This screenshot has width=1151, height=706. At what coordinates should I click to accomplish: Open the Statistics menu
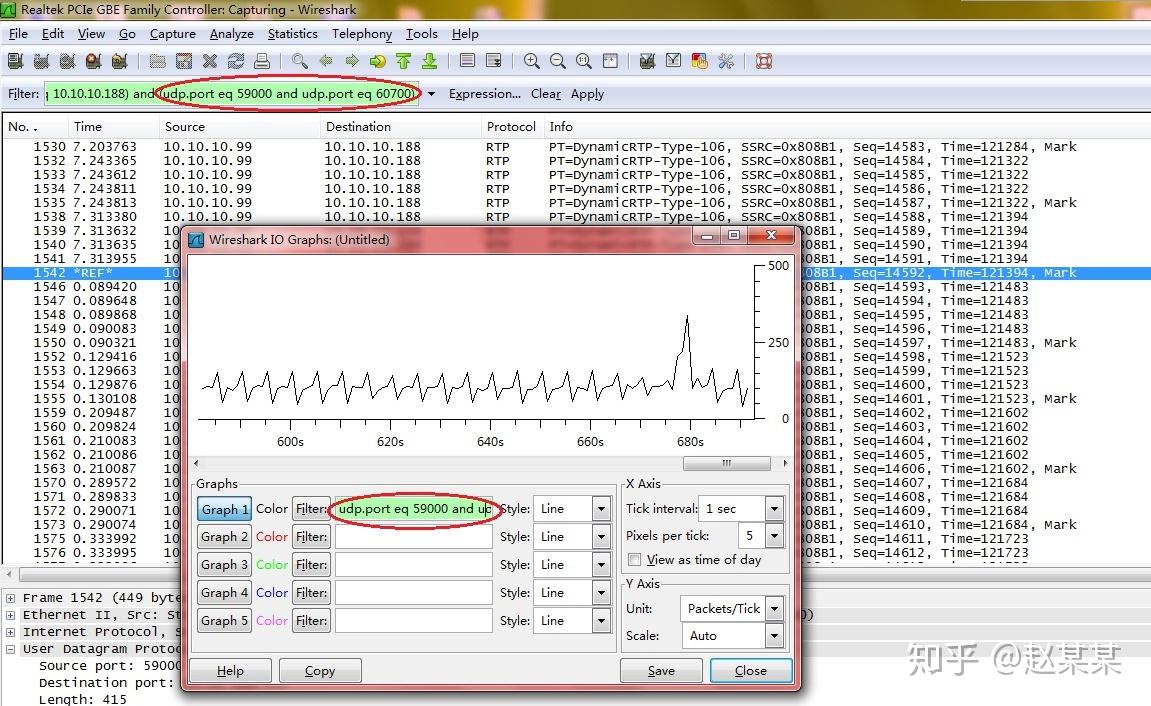(x=292, y=33)
